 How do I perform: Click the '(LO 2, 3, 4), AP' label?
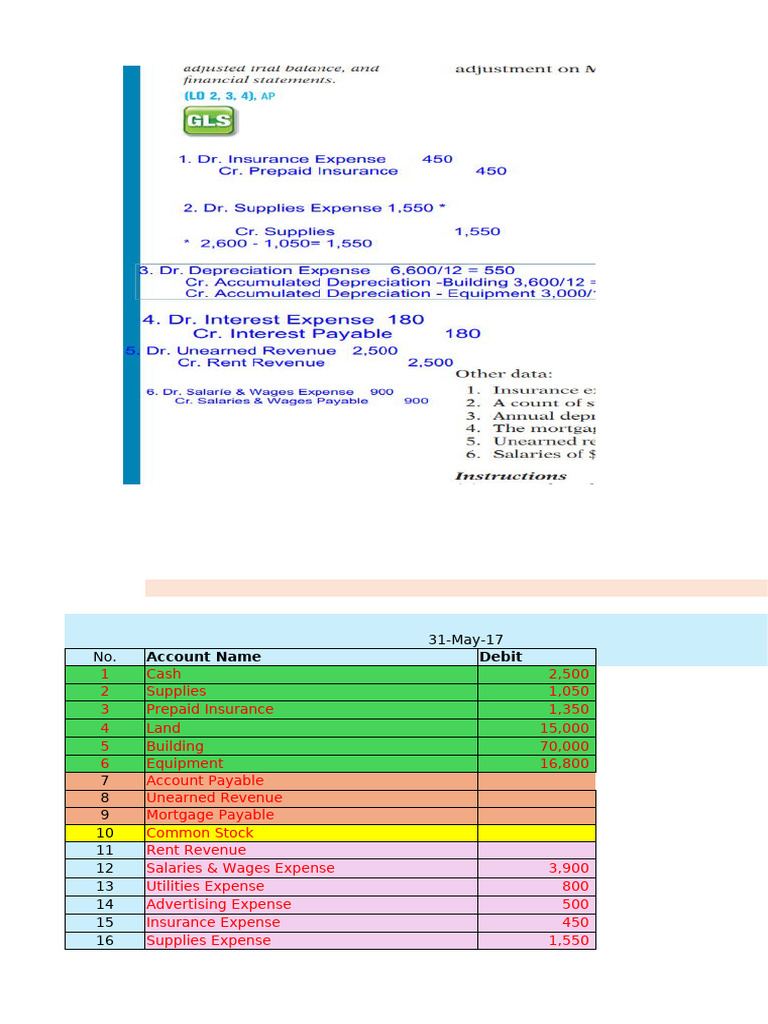229,96
